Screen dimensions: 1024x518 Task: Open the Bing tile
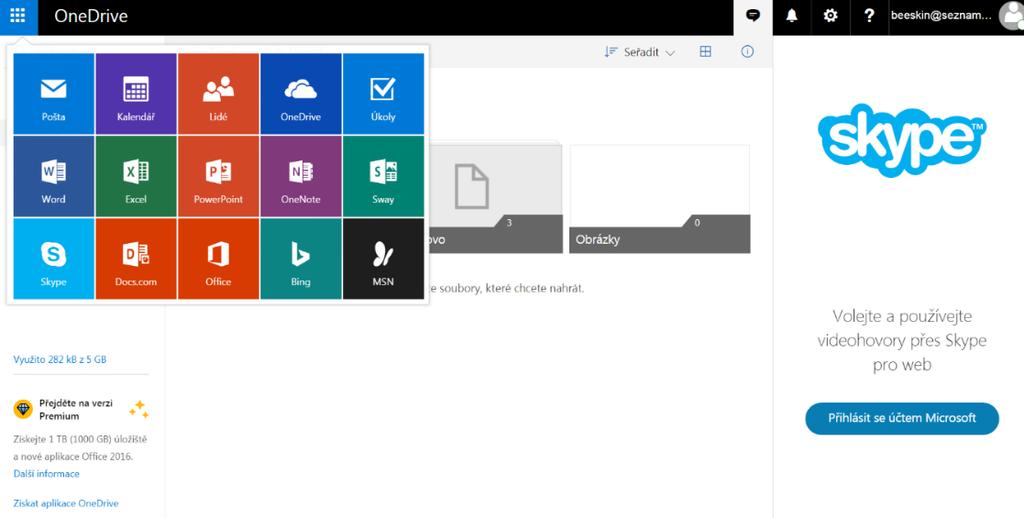click(300, 259)
